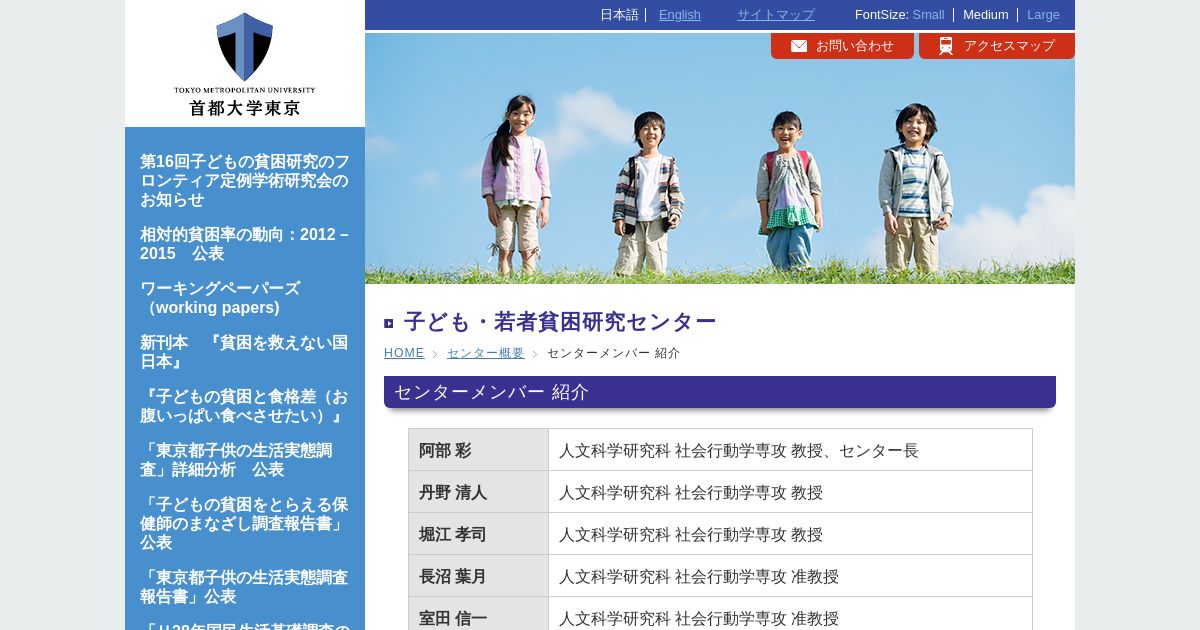This screenshot has height=630, width=1200.
Task: Set font size to Large
Action: coord(1043,15)
